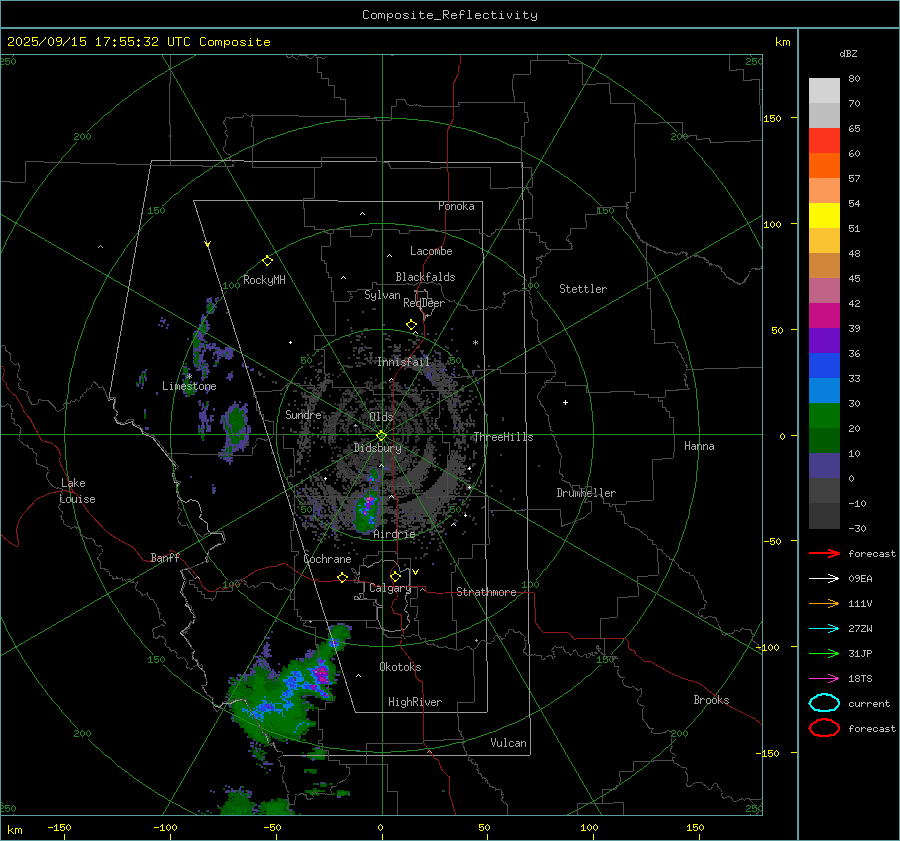The image size is (900, 841).
Task: Click the yellow diamond marker above Calgary
Action: coord(395,576)
